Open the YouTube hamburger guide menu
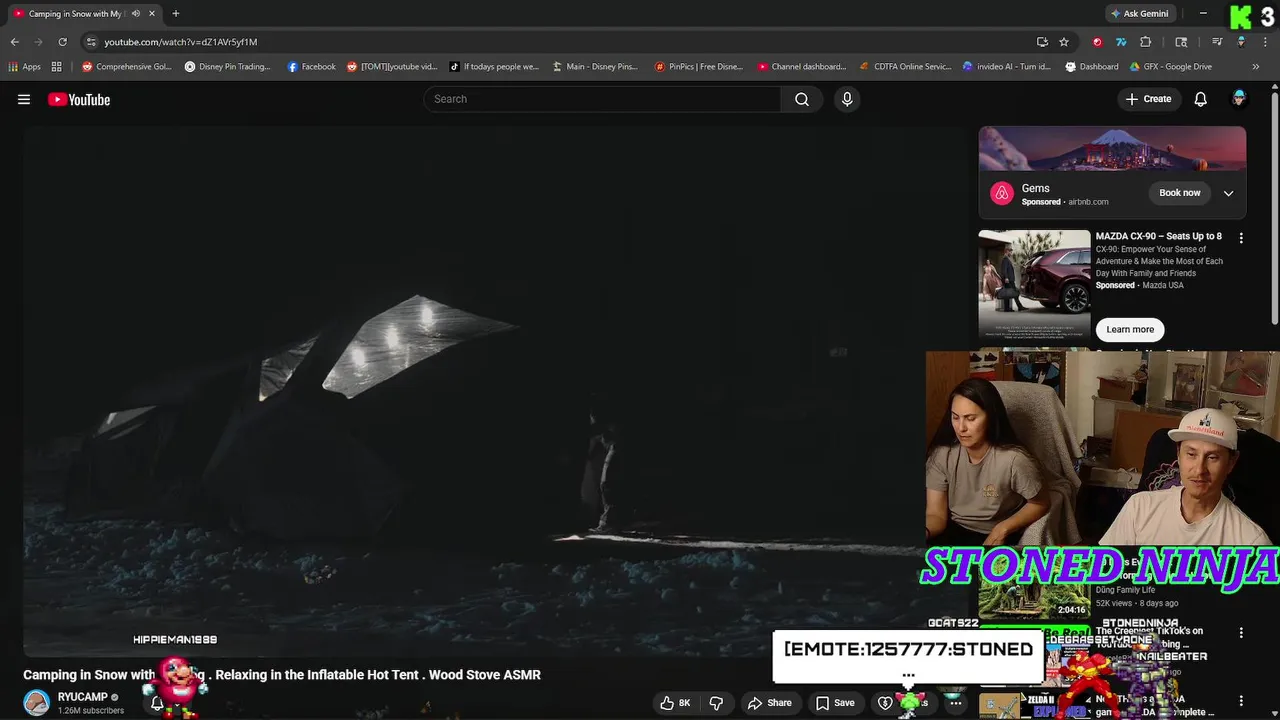The width and height of the screenshot is (1280, 720). pyautogui.click(x=24, y=99)
